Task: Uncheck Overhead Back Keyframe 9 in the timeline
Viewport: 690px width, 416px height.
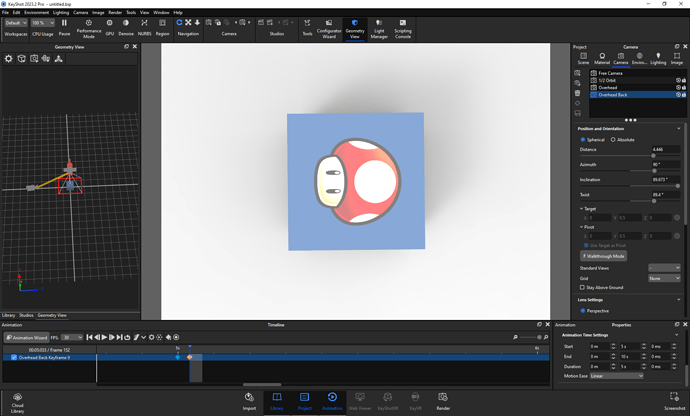Action: point(14,357)
